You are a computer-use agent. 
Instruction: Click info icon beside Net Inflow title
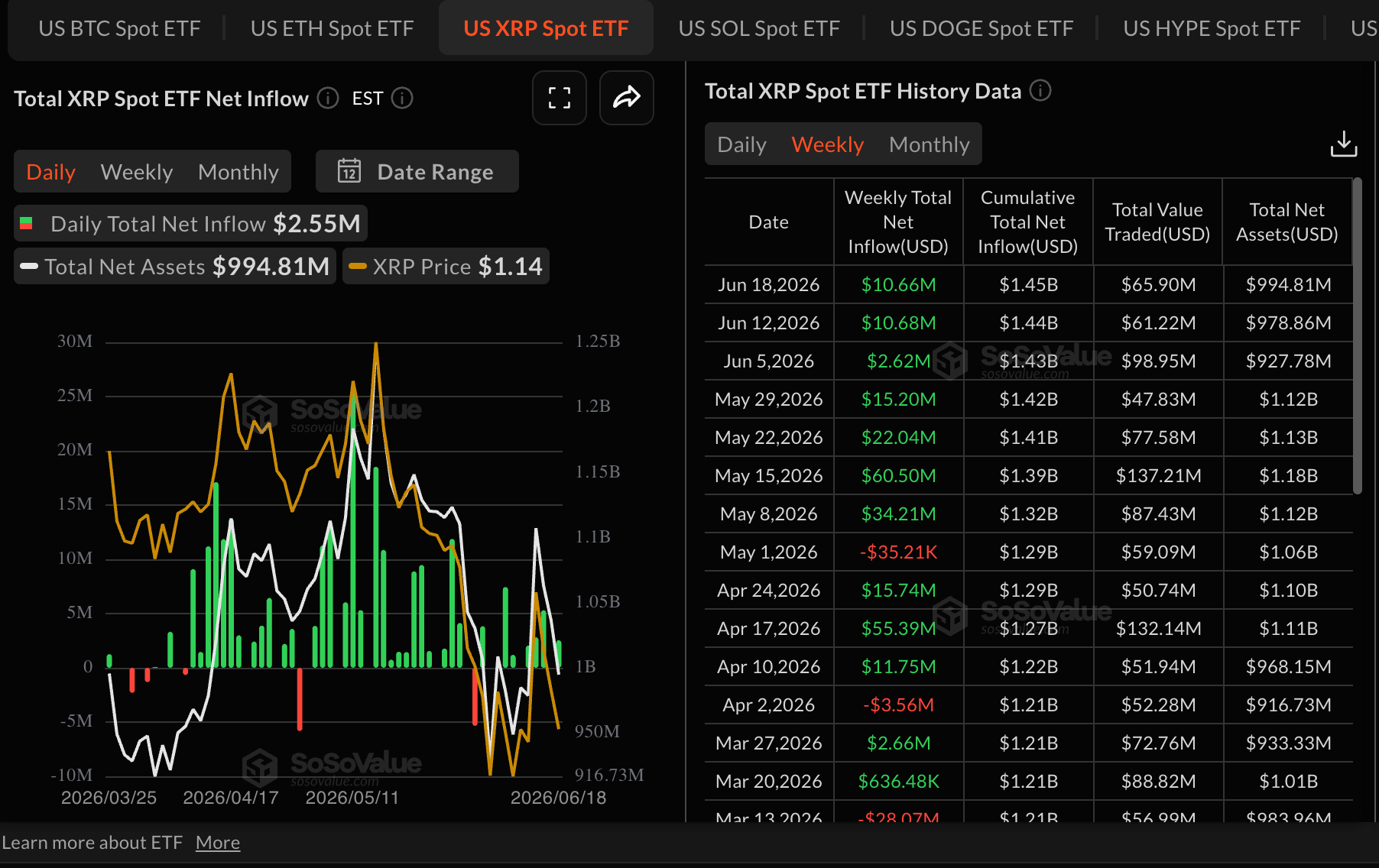click(328, 98)
